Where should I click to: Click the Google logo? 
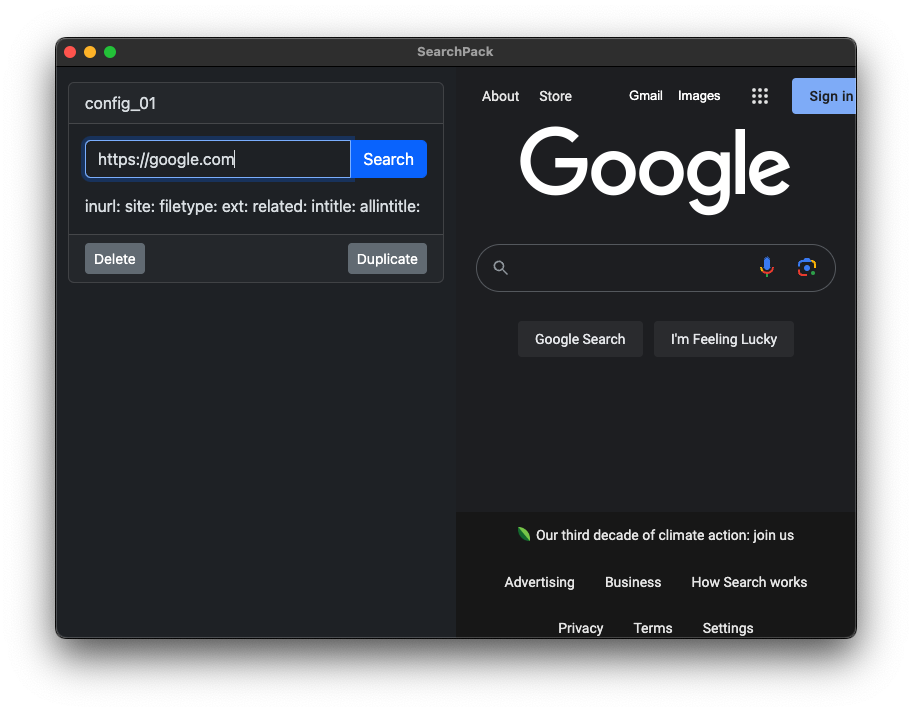point(655,170)
